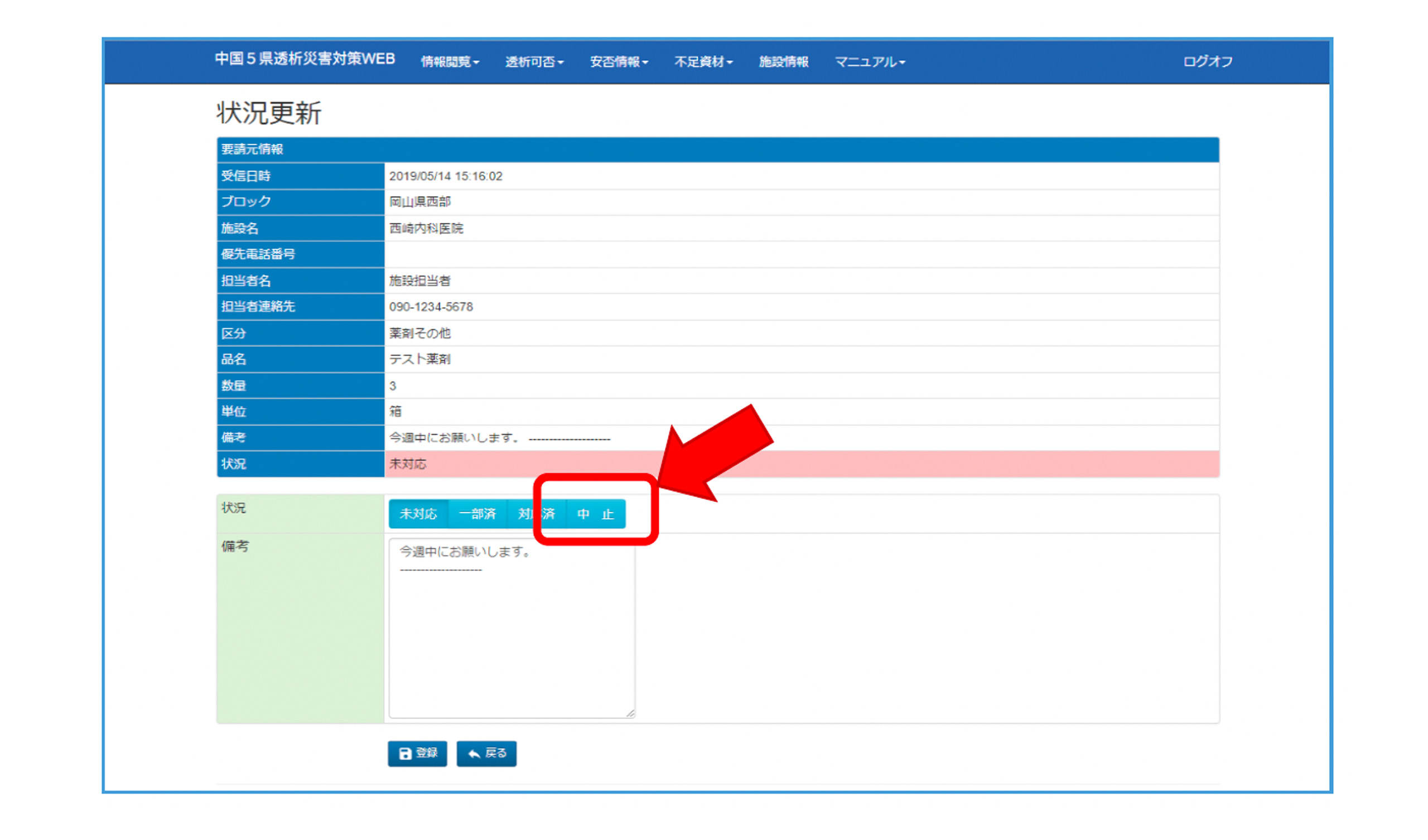This screenshot has height=840, width=1428.
Task: Open the 透析可否 dropdown
Action: pos(534,62)
